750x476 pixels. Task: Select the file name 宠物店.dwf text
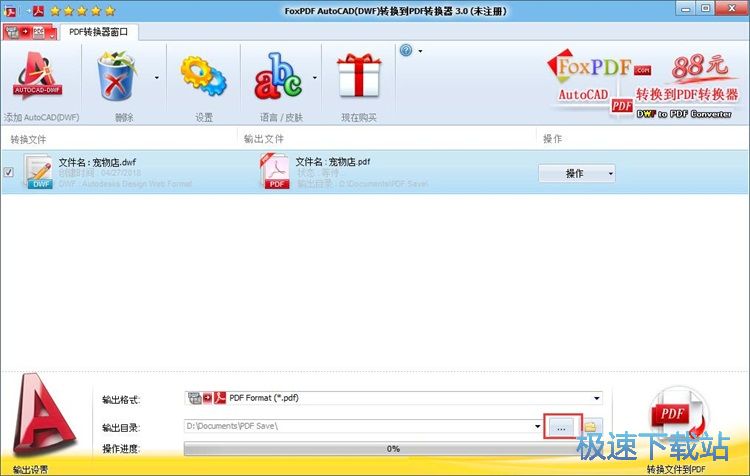[97, 162]
